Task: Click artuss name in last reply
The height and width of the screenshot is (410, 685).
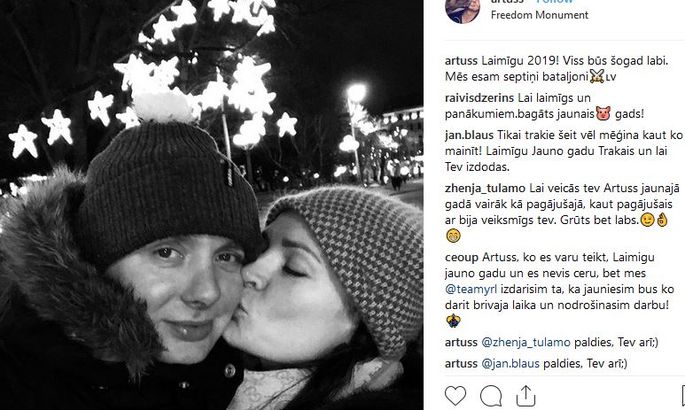Action: tap(461, 363)
